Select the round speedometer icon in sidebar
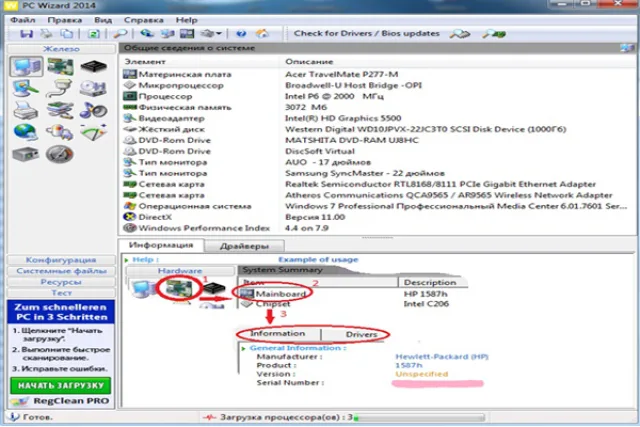Image resolution: width=640 pixels, height=427 pixels. (x=60, y=154)
